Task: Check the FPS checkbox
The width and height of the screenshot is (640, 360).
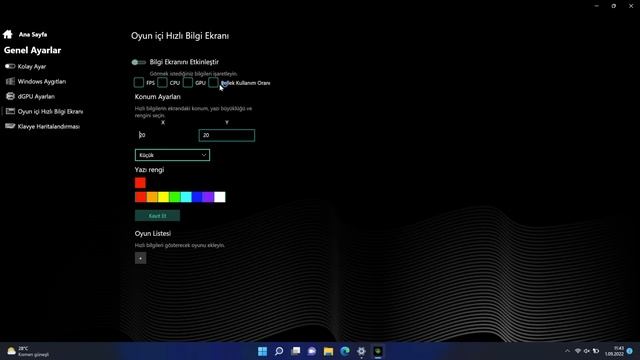Action: pyautogui.click(x=139, y=82)
